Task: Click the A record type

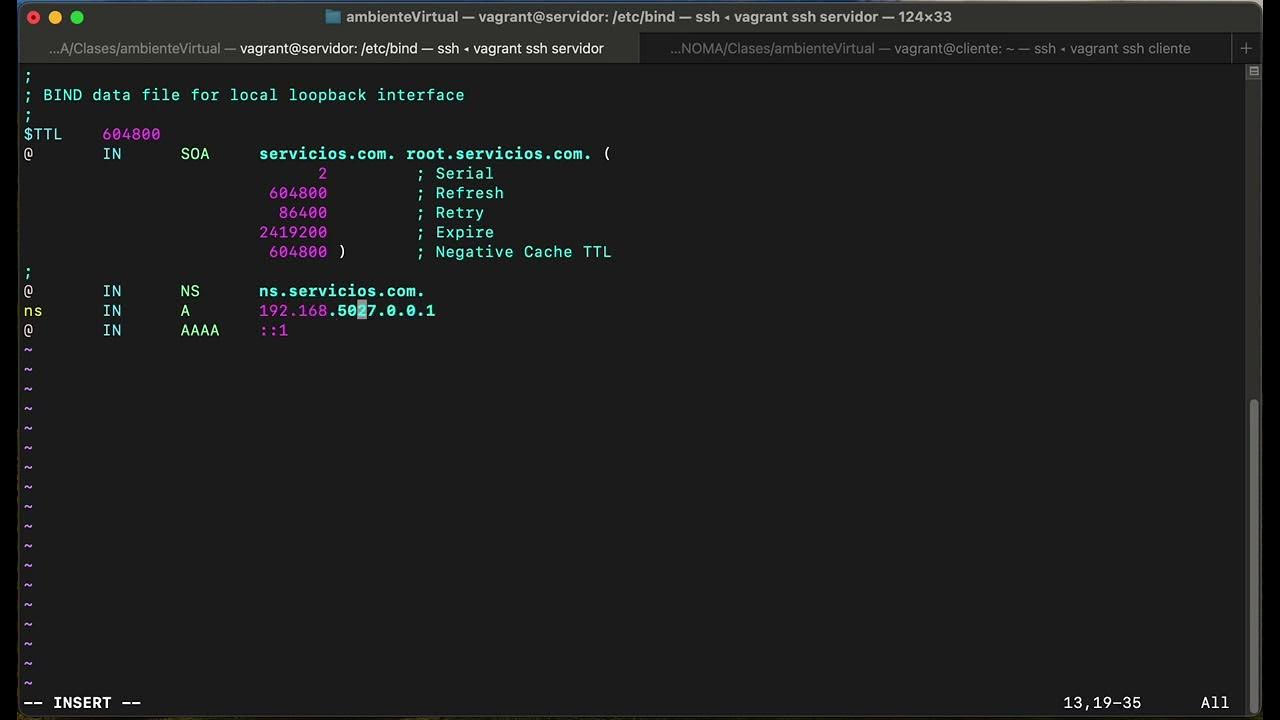Action: [185, 311]
